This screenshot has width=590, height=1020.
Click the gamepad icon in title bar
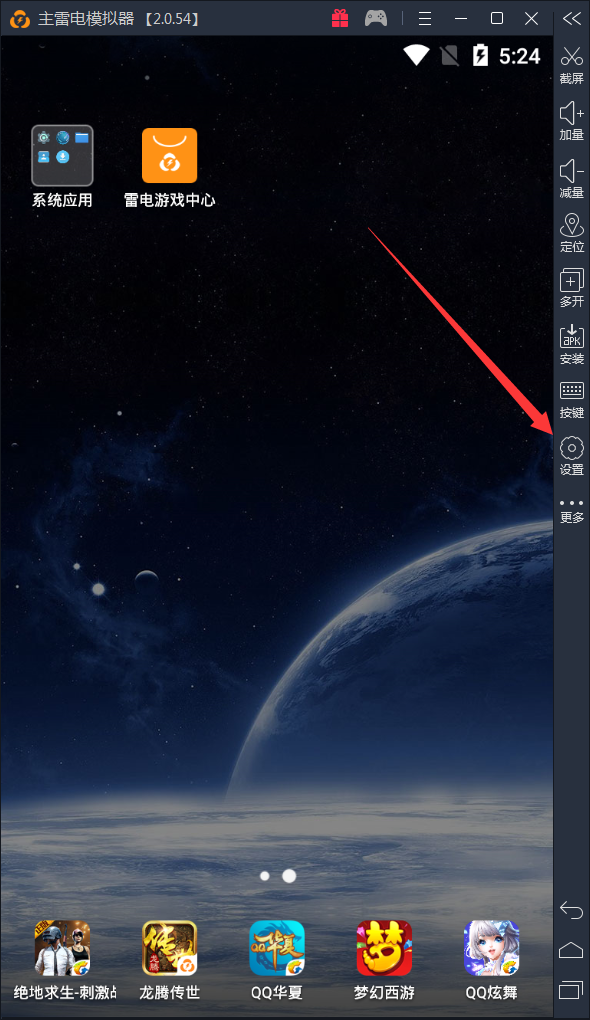(376, 18)
